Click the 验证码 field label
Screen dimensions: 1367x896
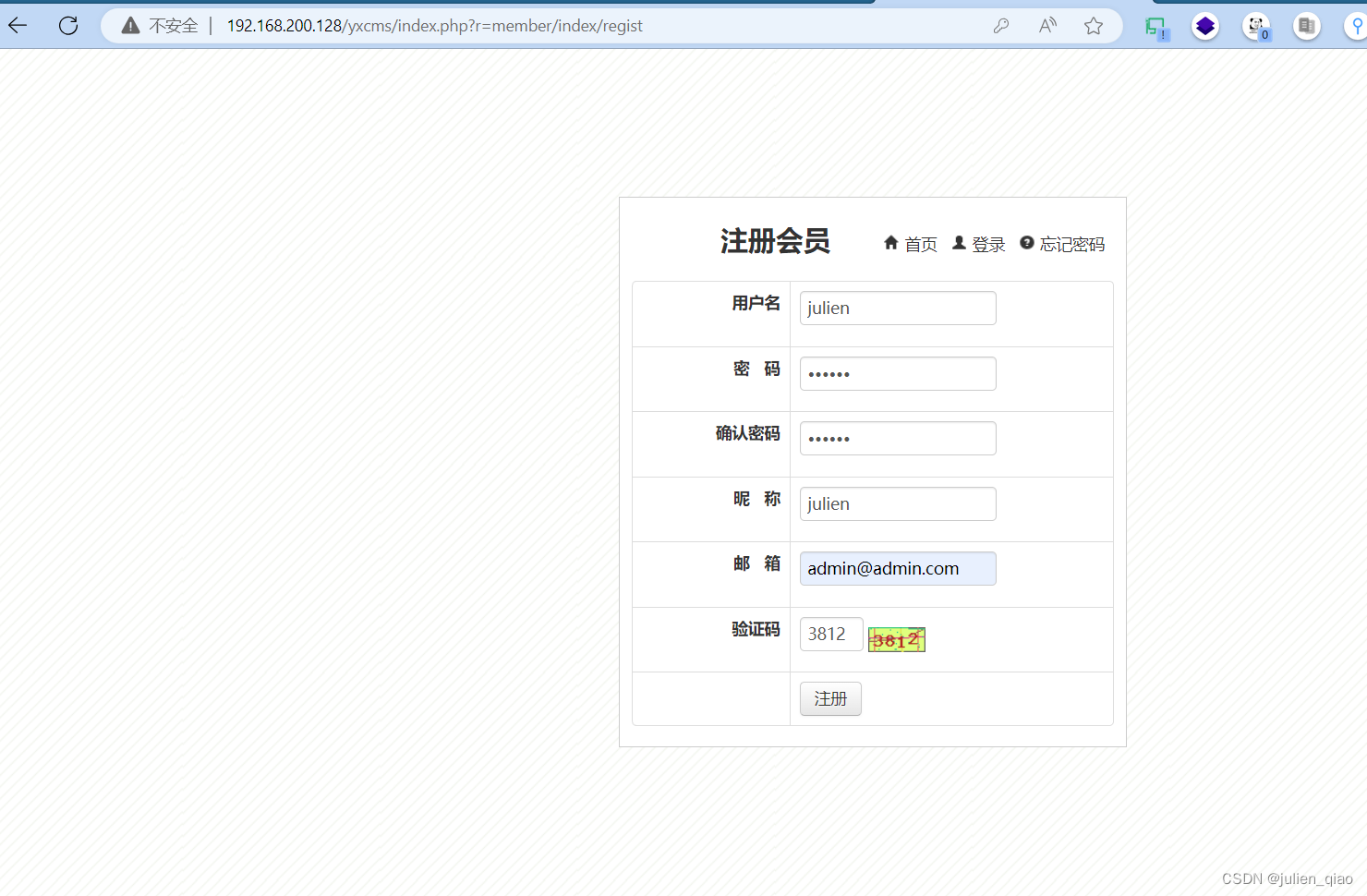point(756,629)
